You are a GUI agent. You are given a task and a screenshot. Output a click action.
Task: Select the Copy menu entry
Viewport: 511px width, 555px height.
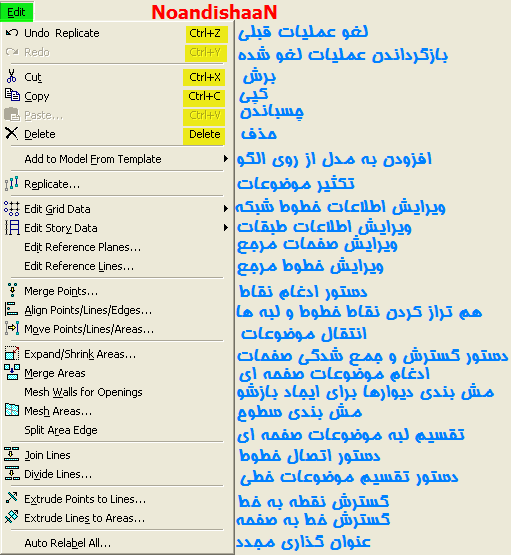[x=37, y=96]
